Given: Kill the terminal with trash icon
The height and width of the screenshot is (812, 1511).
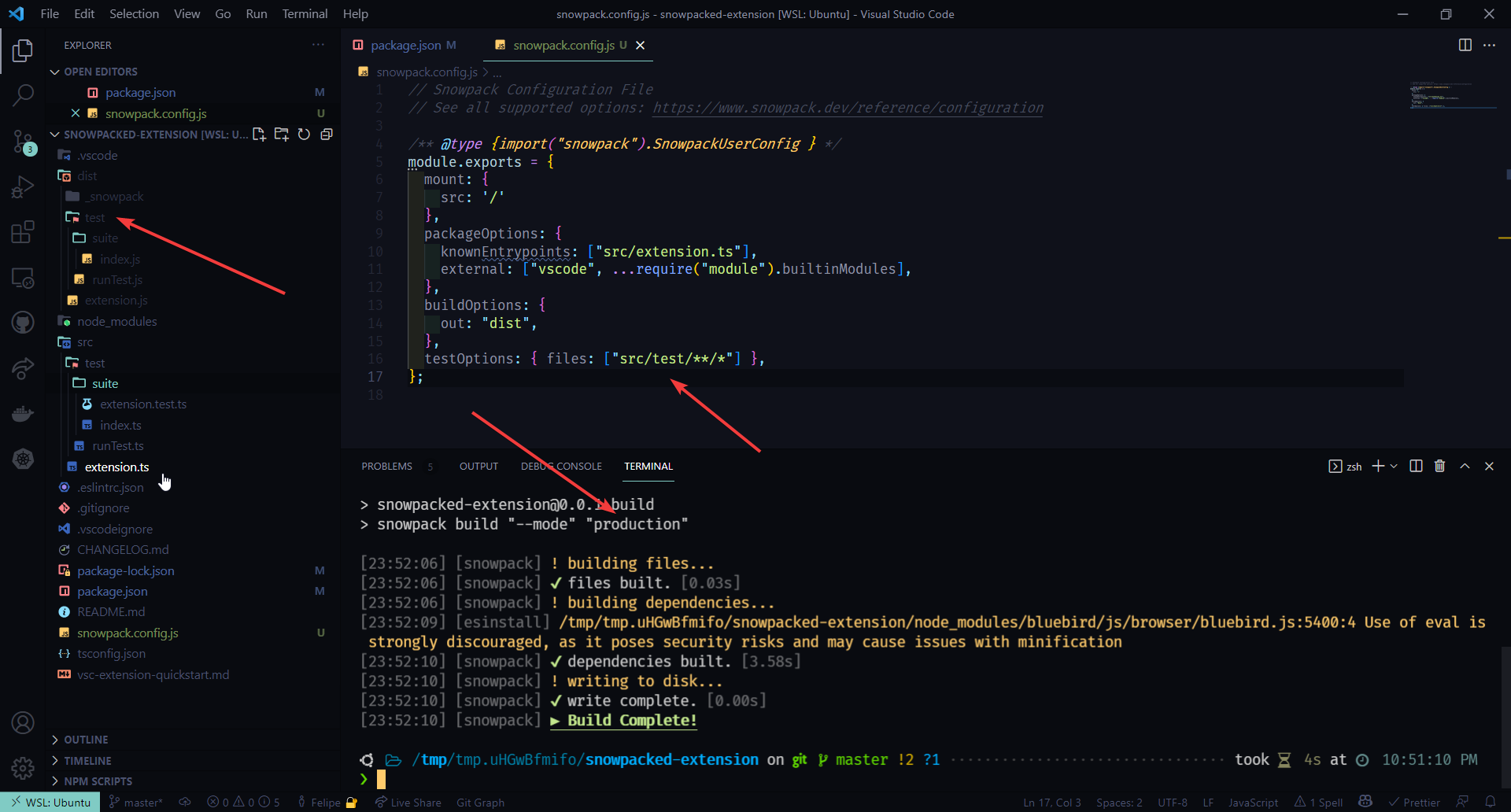Looking at the screenshot, I should tap(1439, 466).
